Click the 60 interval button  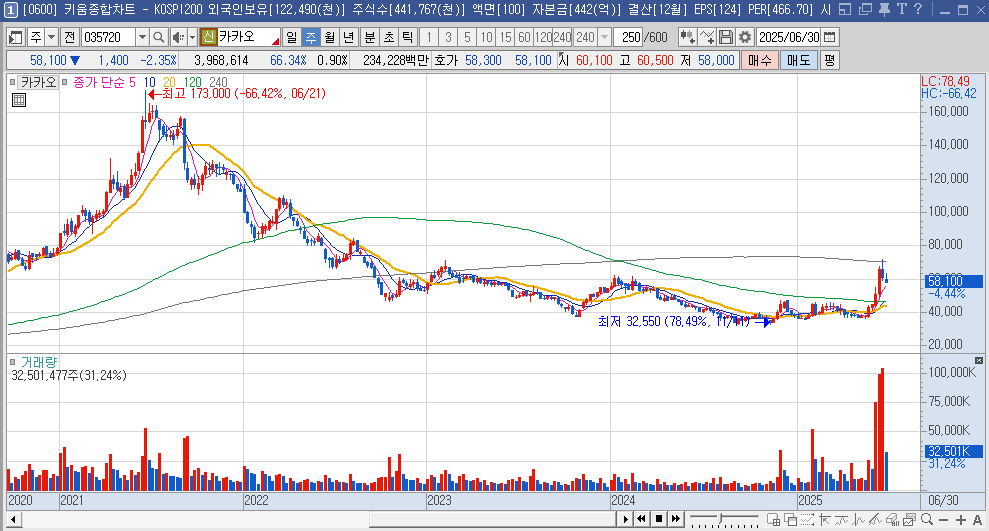click(x=524, y=37)
